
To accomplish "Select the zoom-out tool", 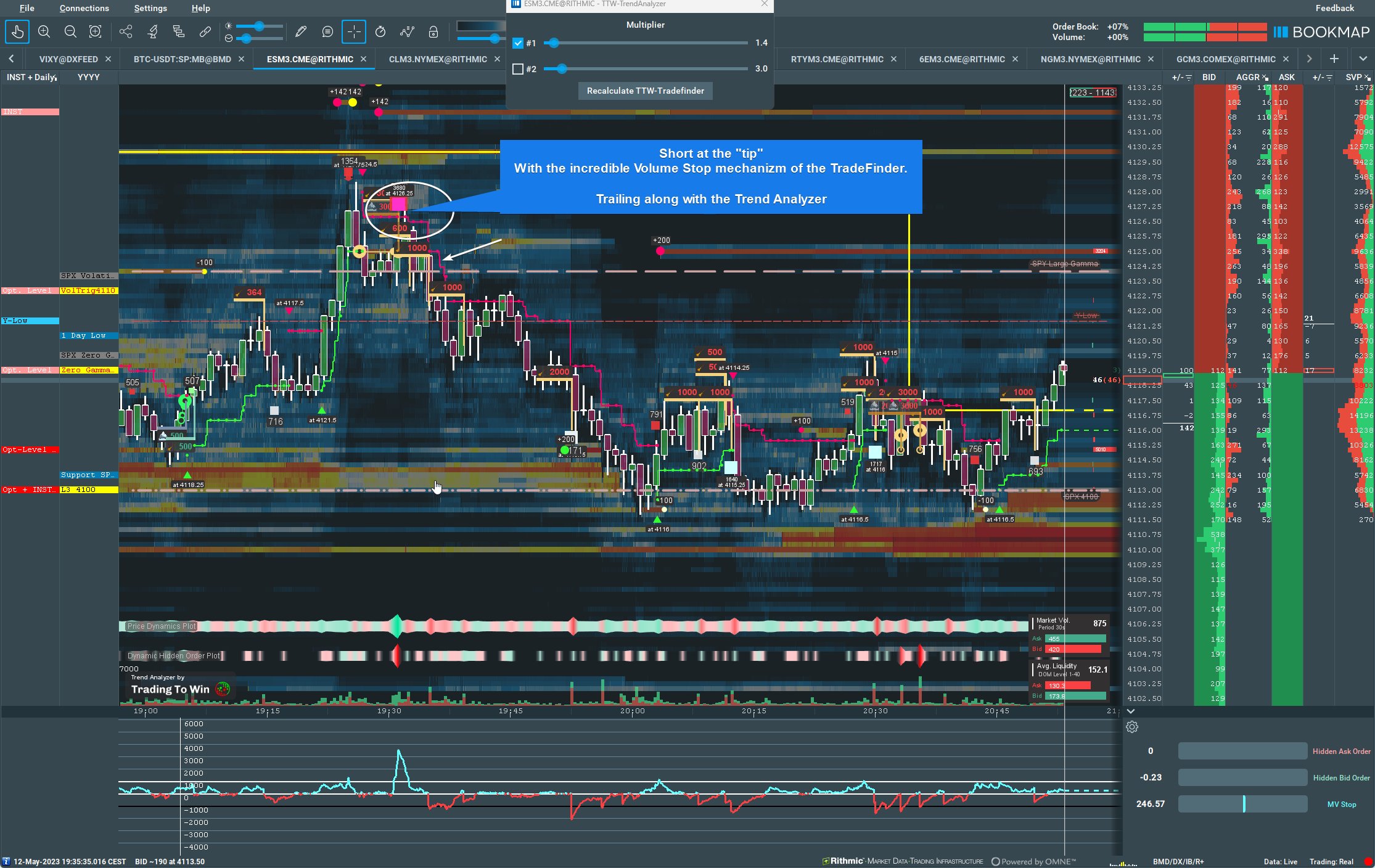I will click(70, 31).
